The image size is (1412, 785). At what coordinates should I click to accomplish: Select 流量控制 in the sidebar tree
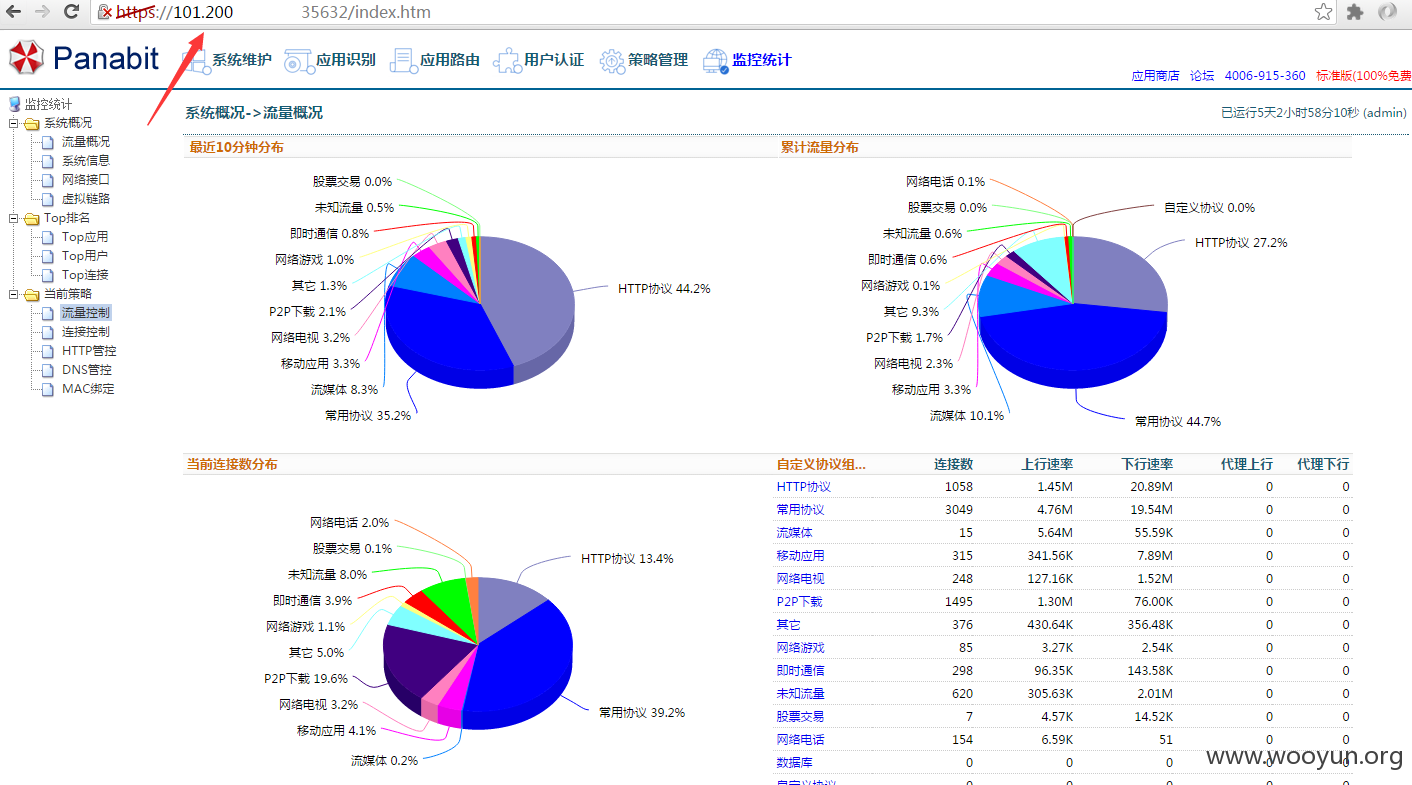86,313
